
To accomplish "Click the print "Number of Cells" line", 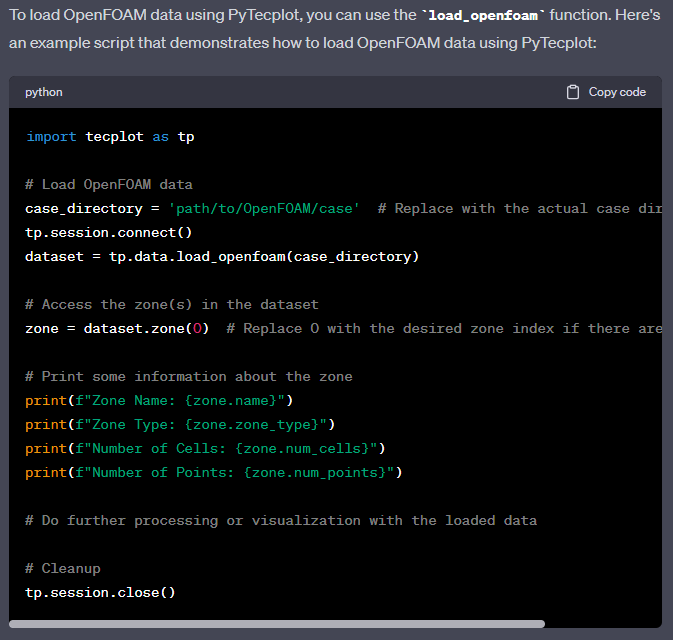I will point(205,449).
